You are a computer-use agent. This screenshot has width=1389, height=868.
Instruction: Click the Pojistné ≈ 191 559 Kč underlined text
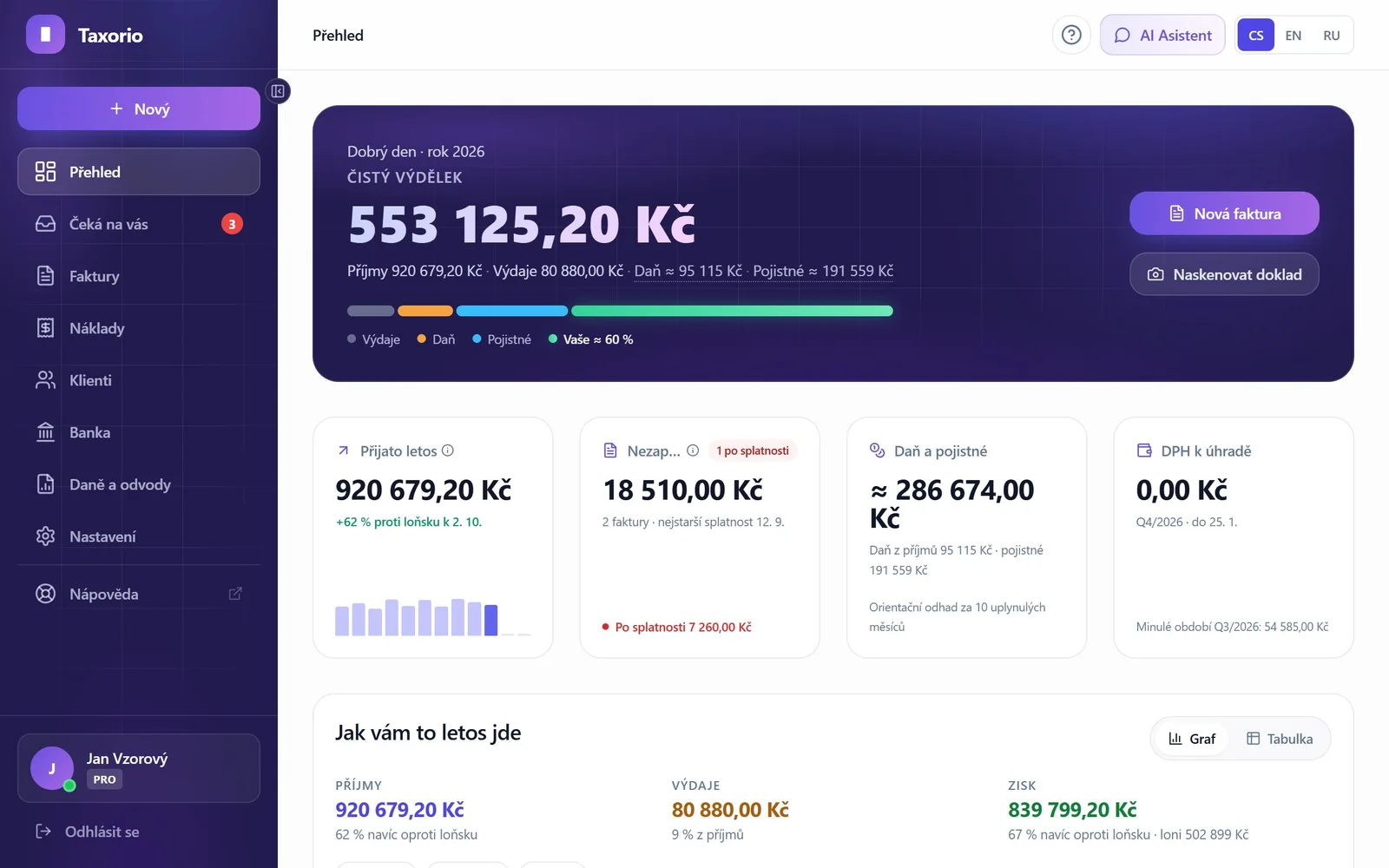click(823, 271)
